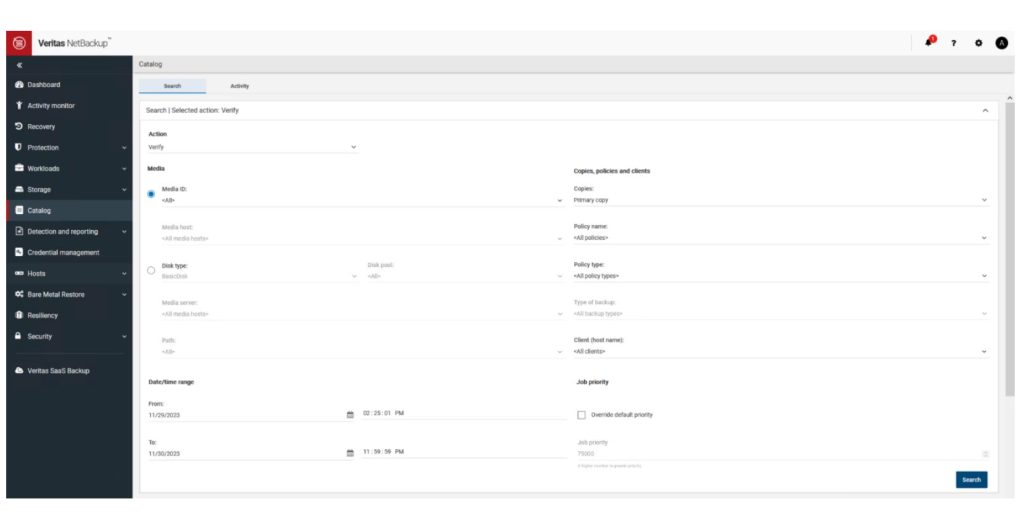Screen dimensions: 1024x512
Task: Click the Detection and reporting icon
Action: click(19, 231)
